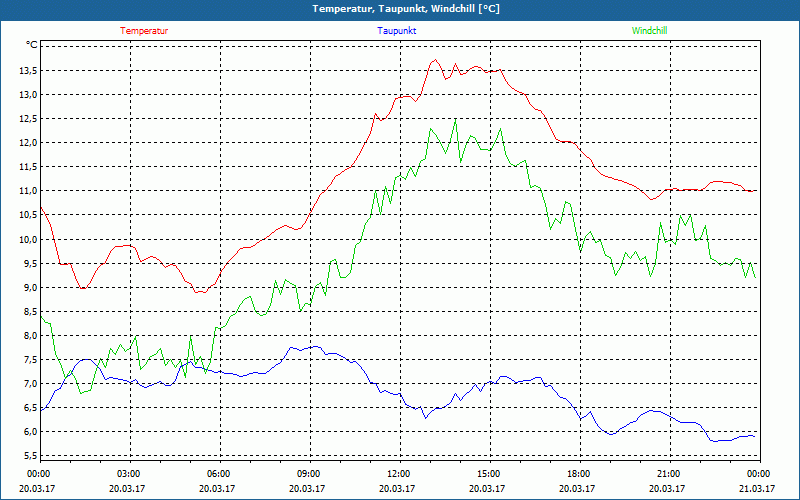Click the 13,5 y-axis value
The height and width of the screenshot is (500, 800).
28,70
